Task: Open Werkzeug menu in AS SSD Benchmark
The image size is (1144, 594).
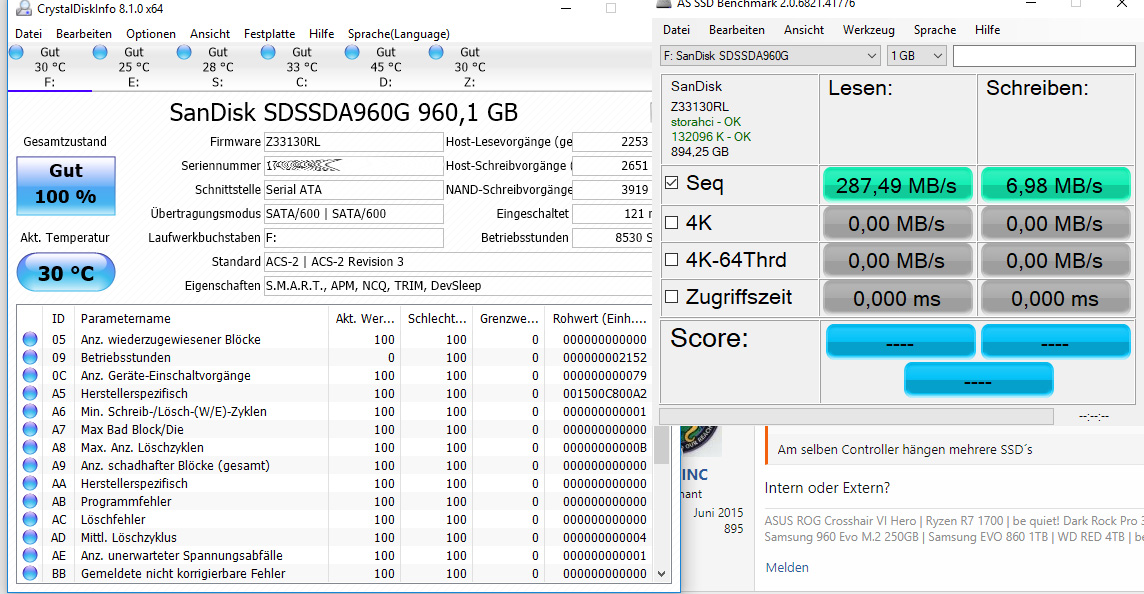Action: pos(869,30)
